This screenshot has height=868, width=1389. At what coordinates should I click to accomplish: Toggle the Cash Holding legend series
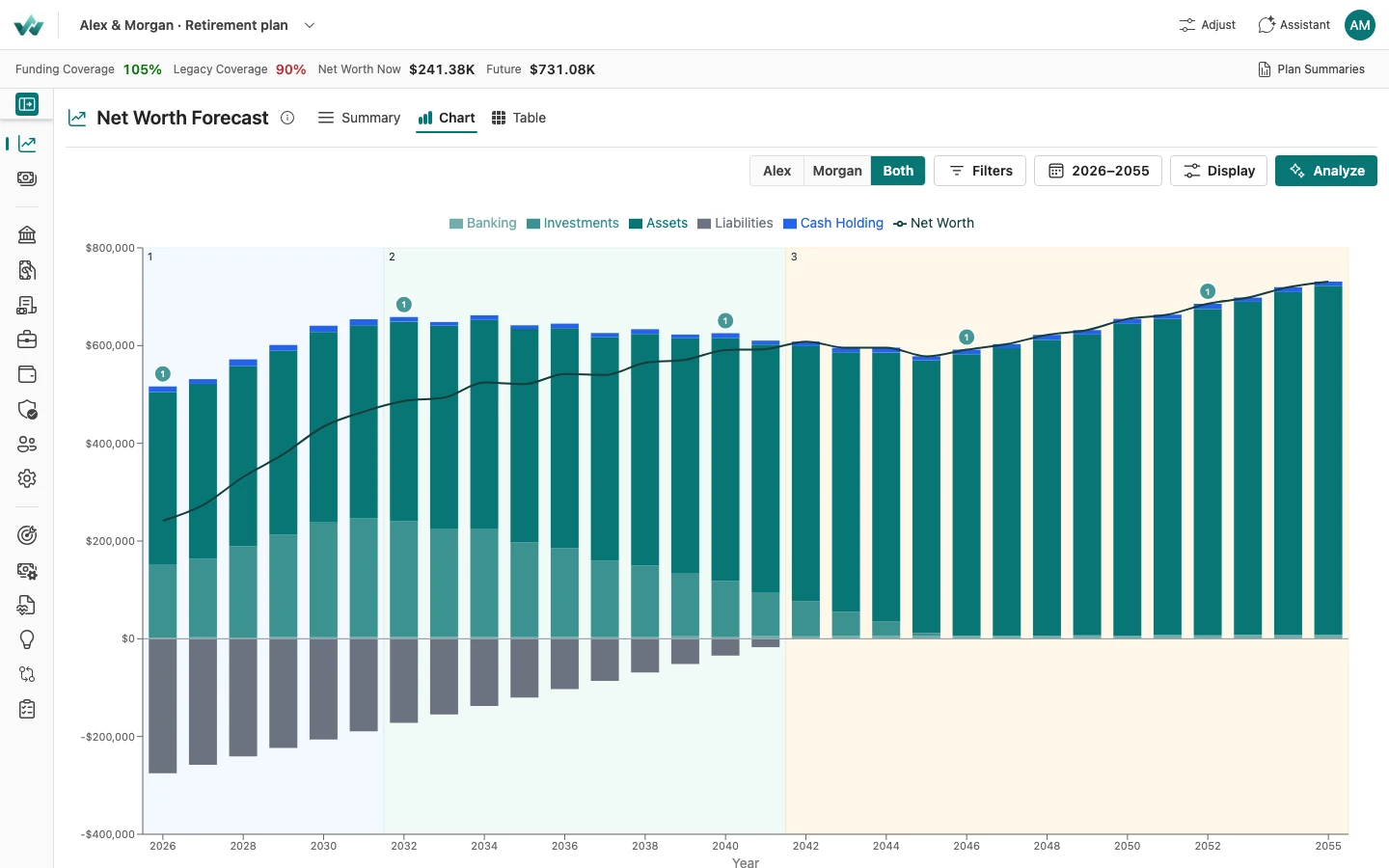click(833, 223)
